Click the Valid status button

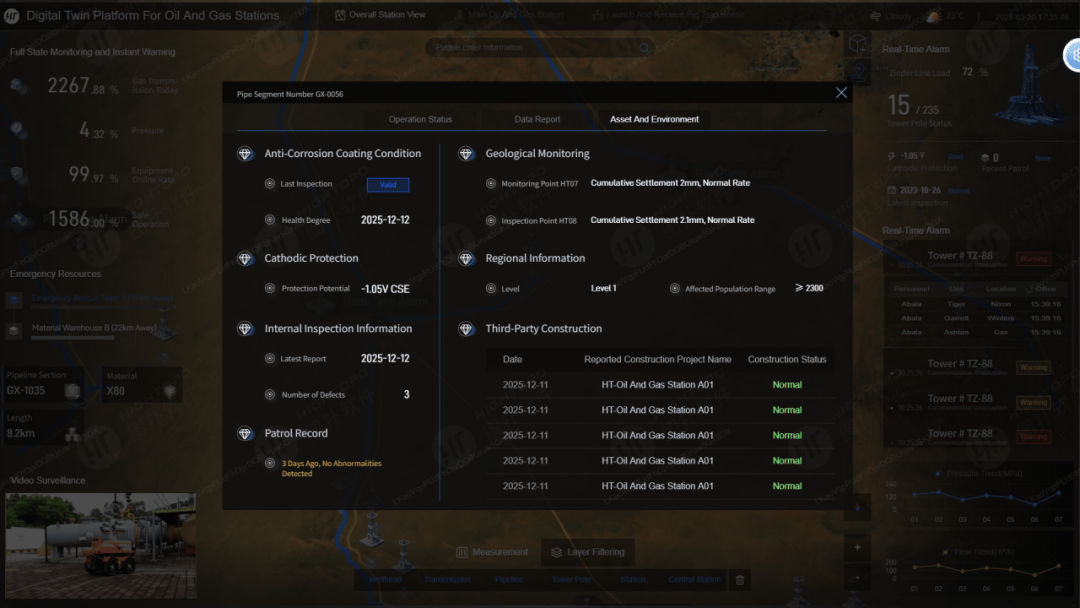tap(388, 185)
